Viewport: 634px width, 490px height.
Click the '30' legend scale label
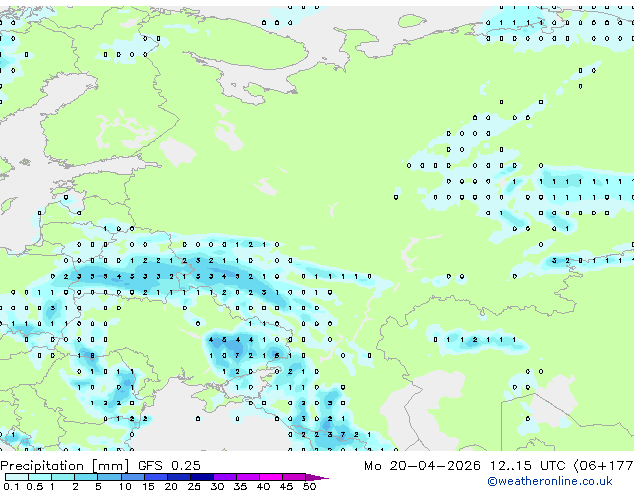pos(217,486)
